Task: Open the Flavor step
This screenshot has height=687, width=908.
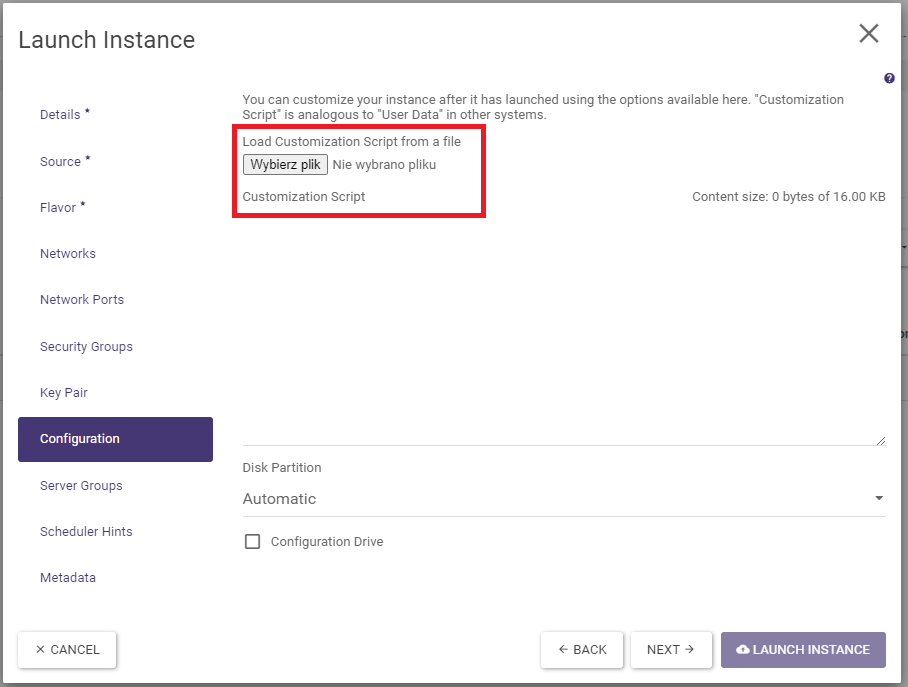Action: (x=58, y=208)
